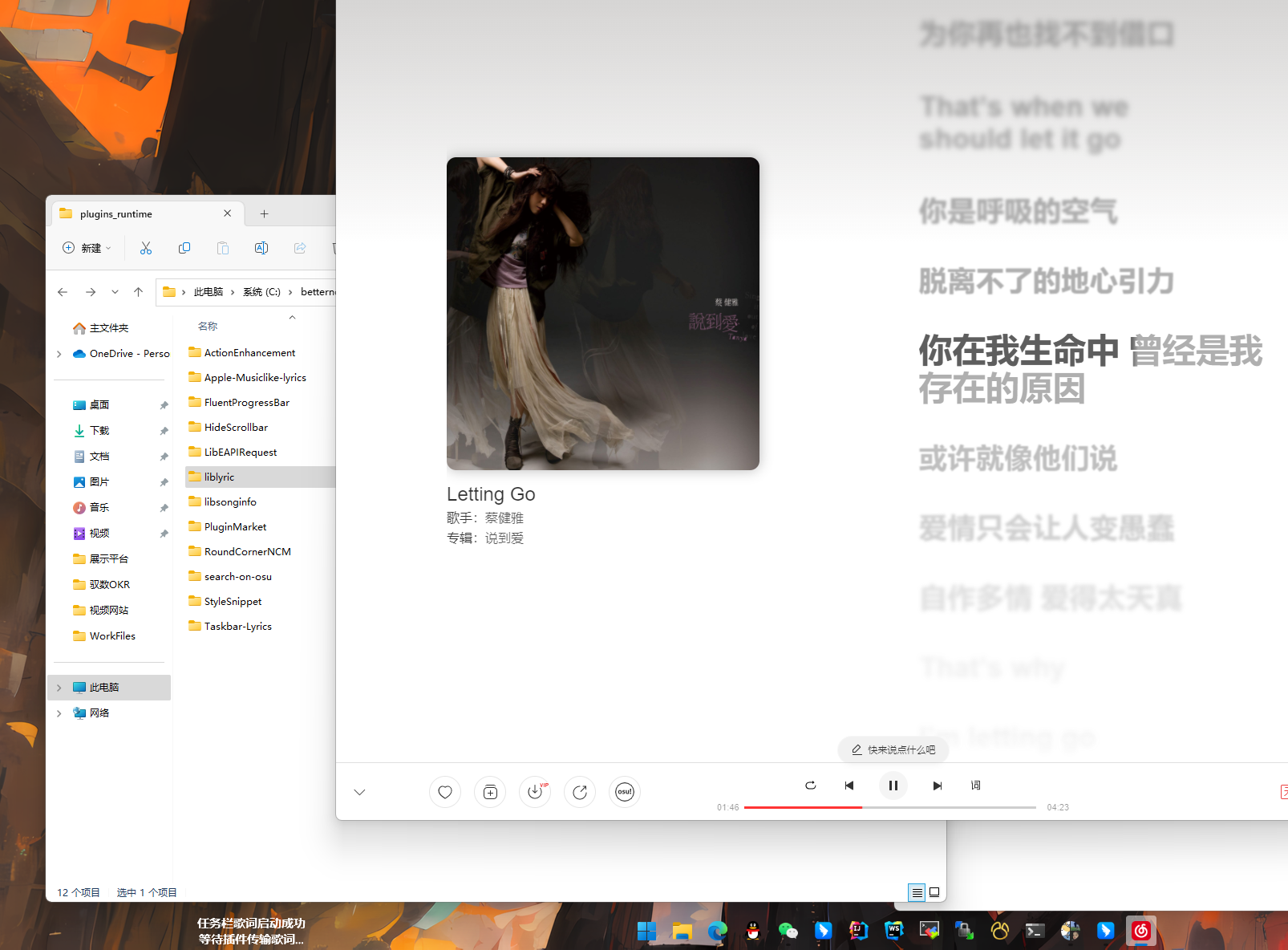Image resolution: width=1288 pixels, height=950 pixels.
Task: Rename liblyric using the rename icon
Action: coord(261,248)
